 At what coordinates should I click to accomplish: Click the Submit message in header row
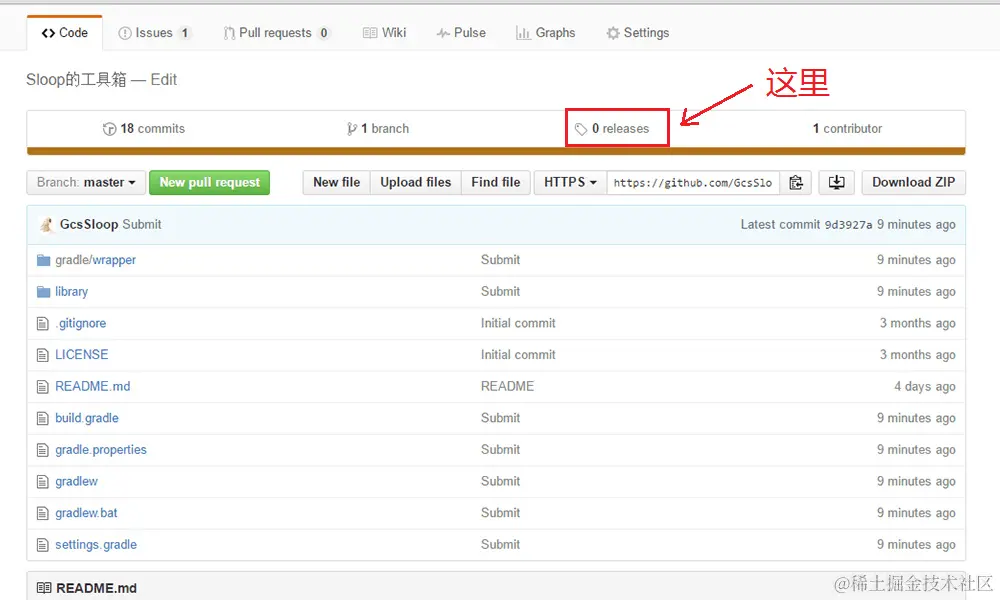pyautogui.click(x=142, y=224)
